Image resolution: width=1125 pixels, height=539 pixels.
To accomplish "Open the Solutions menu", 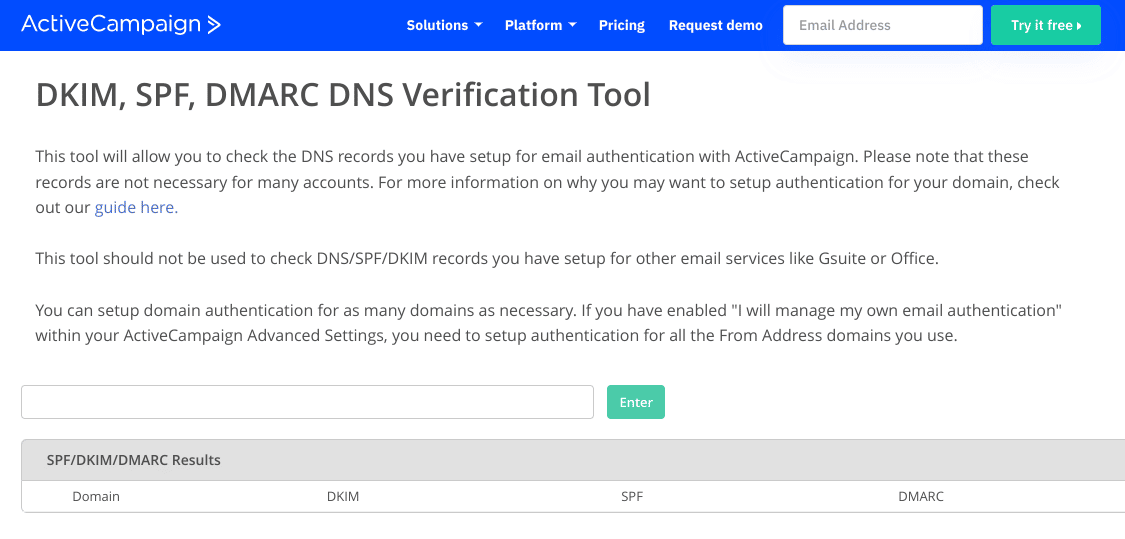I will [x=437, y=25].
